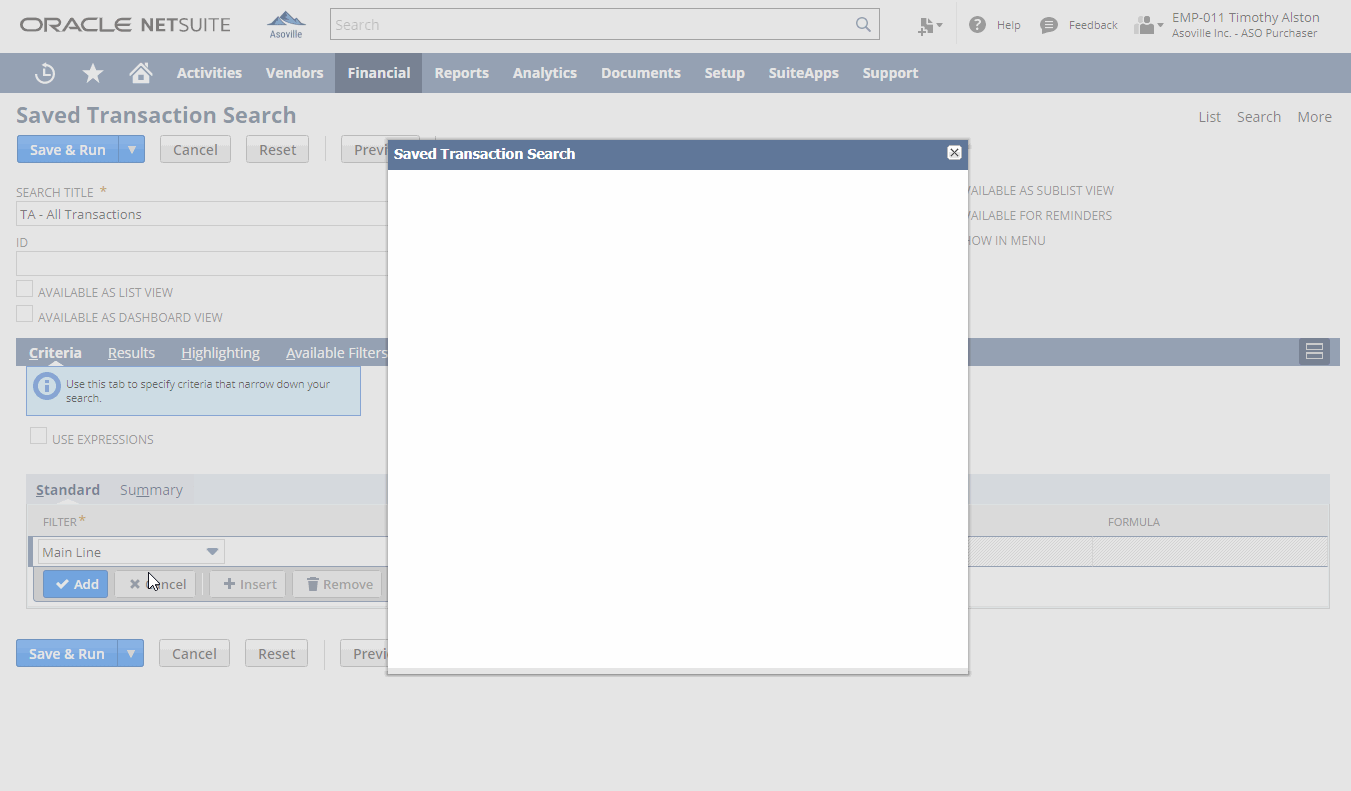Open the SuiteApps menu
This screenshot has height=791, width=1351.
pos(803,73)
